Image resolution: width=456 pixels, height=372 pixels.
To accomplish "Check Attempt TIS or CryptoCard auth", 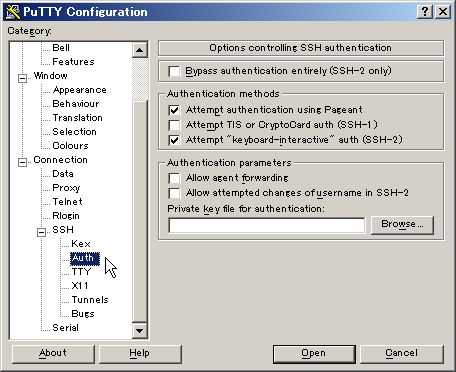I will (x=174, y=125).
